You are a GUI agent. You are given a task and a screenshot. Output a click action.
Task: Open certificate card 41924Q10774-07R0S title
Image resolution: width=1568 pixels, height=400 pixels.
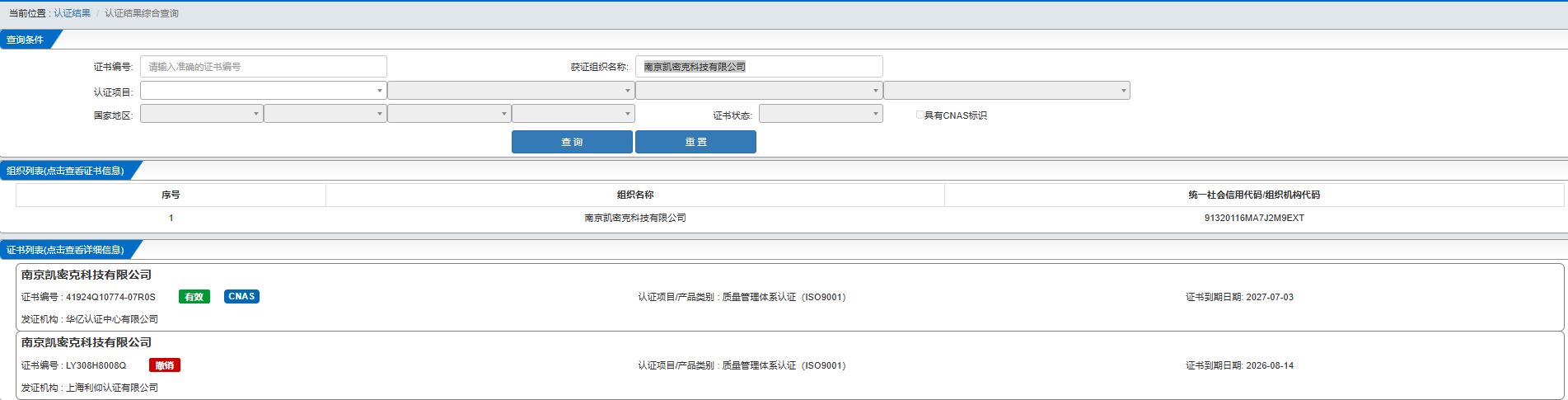(87, 275)
